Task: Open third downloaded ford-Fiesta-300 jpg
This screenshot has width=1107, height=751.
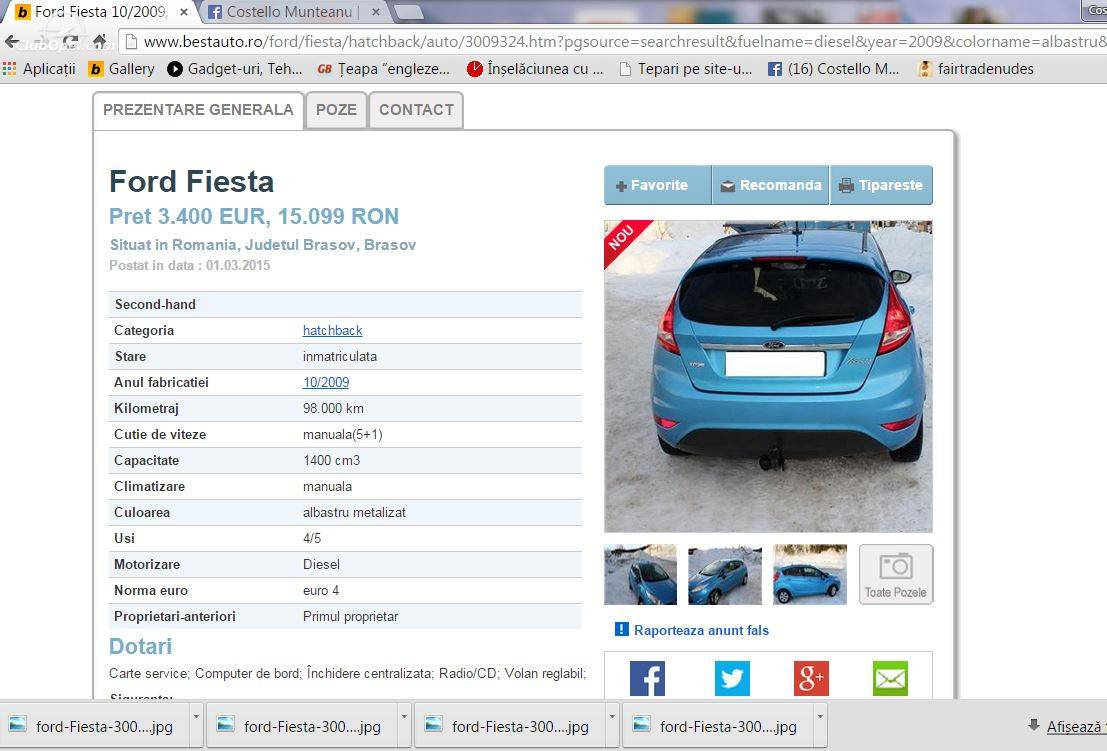Action: [x=509, y=726]
